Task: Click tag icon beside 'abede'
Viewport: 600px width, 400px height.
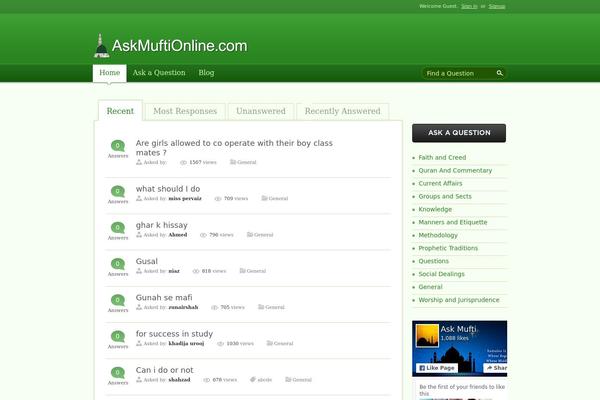Action: click(253, 379)
